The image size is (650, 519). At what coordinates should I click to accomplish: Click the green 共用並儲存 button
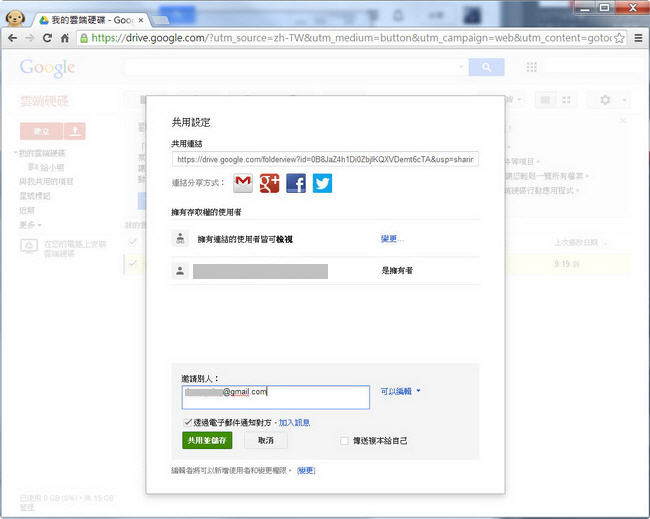[x=207, y=440]
